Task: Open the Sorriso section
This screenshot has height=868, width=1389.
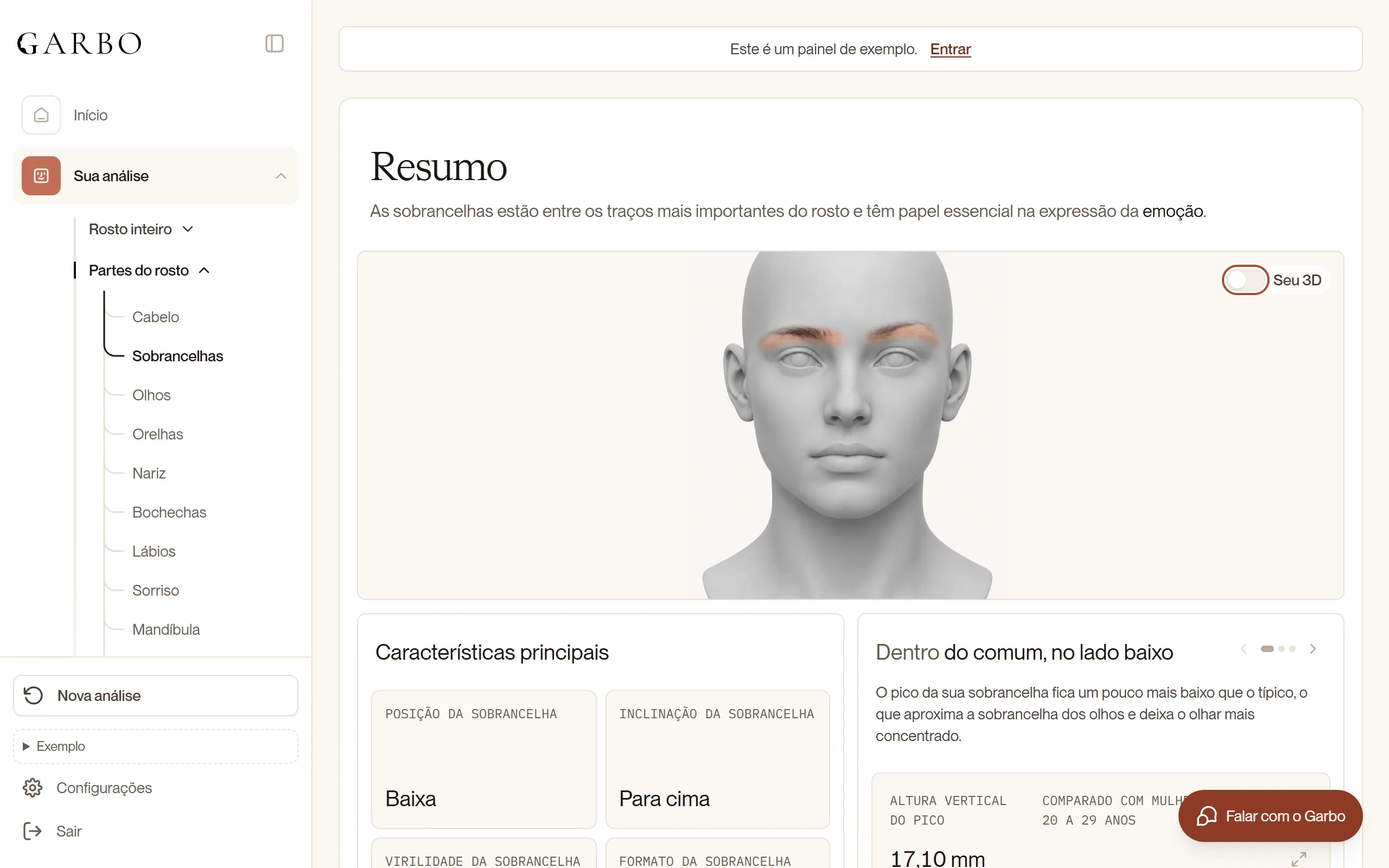Action: (x=156, y=590)
